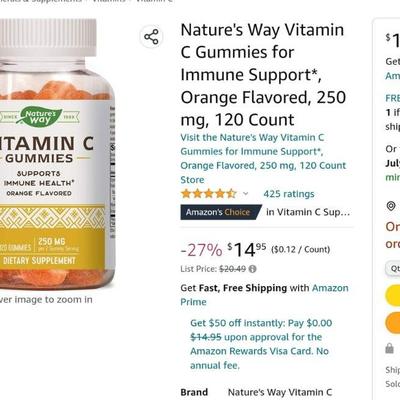Click the yellow Add to Cart button

point(393,296)
